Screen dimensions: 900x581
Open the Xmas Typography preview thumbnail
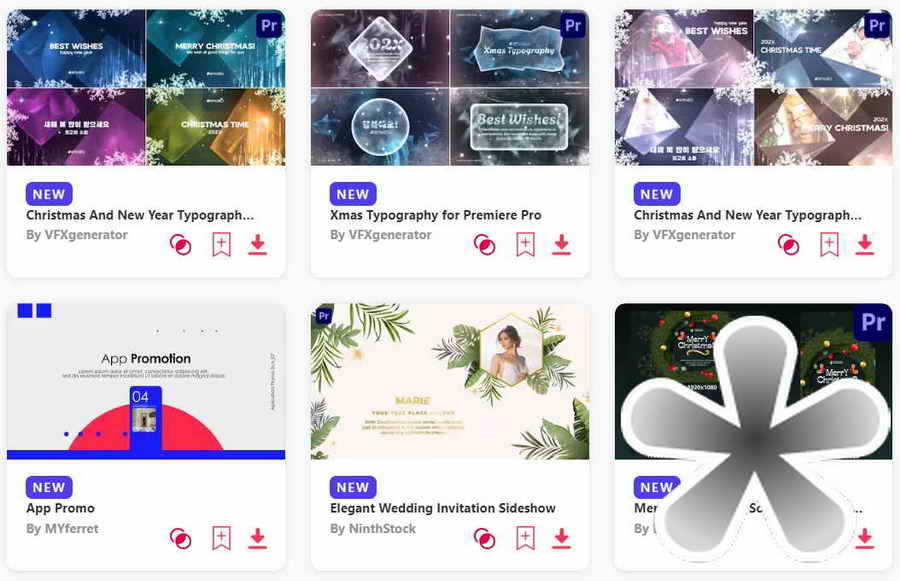[x=450, y=88]
